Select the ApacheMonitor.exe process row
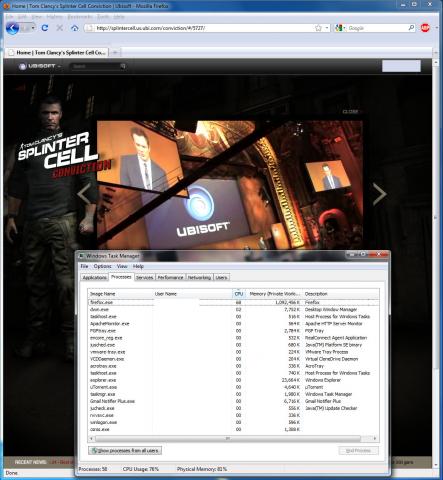 pos(233,324)
